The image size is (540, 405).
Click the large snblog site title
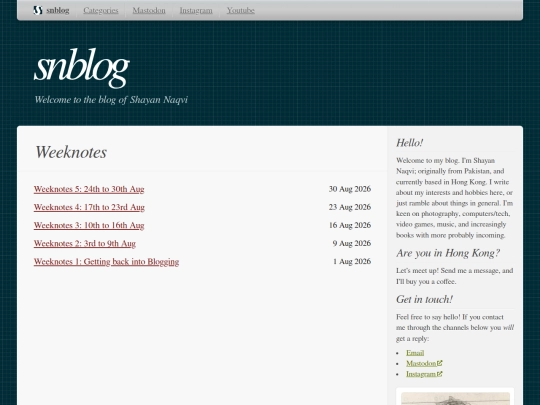coord(82,68)
